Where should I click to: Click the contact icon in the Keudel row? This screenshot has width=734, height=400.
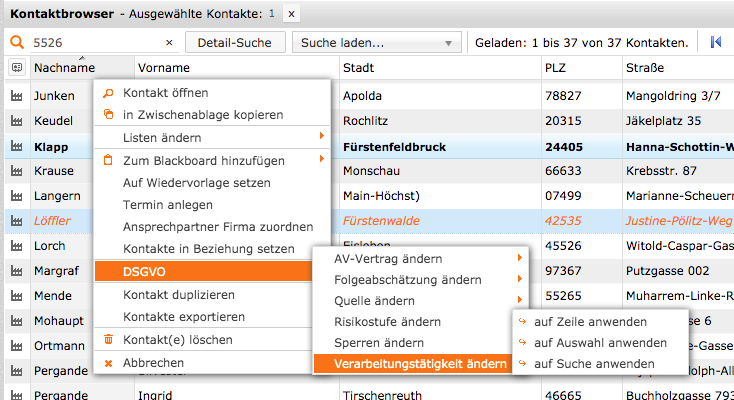pos(16,121)
